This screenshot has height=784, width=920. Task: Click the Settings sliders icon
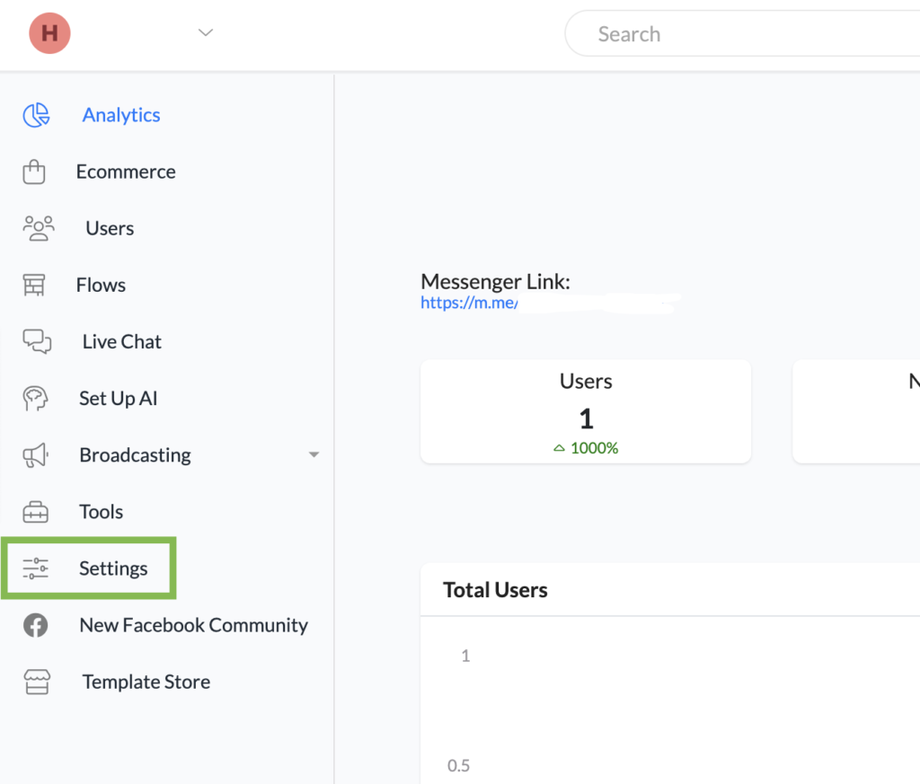[x=35, y=569]
